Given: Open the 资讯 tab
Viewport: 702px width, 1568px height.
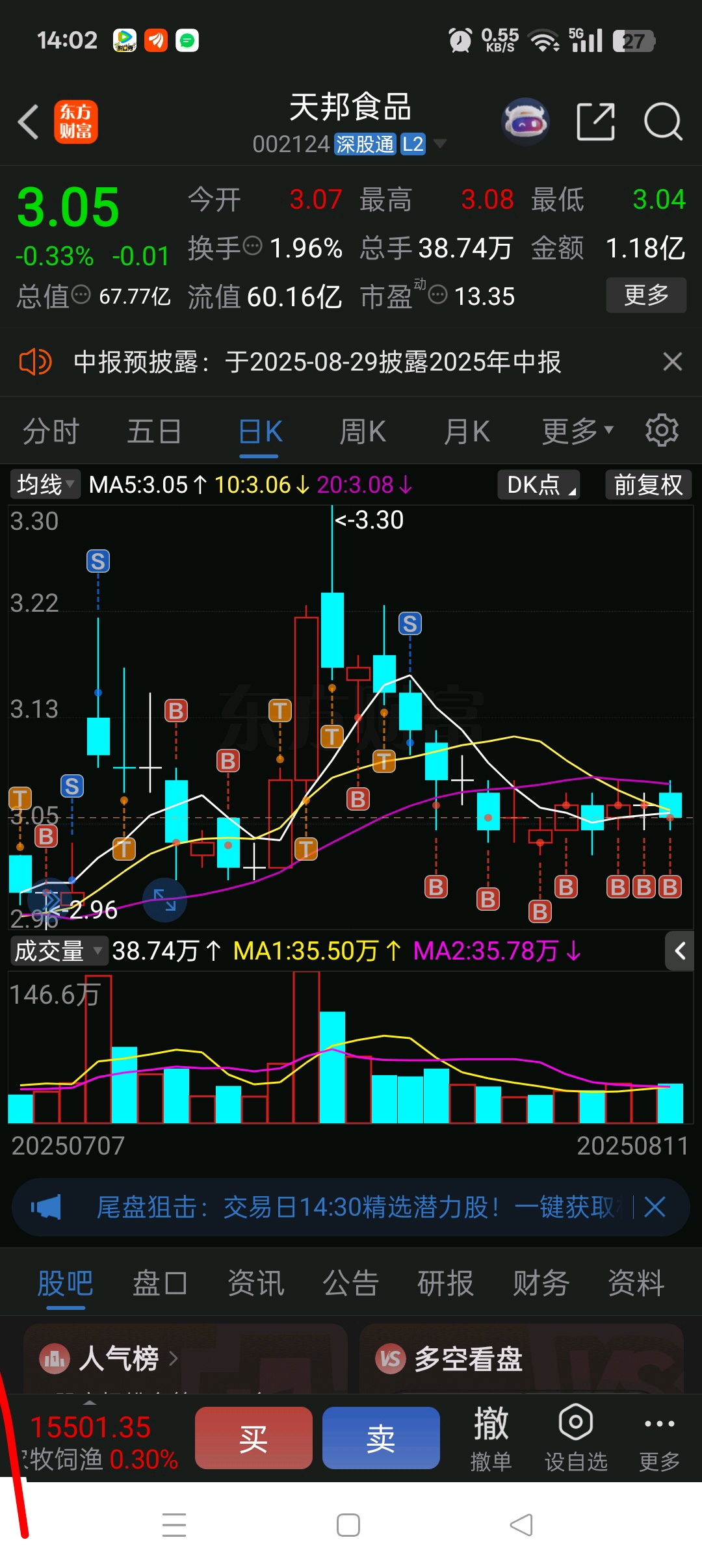Looking at the screenshot, I should click(255, 1283).
